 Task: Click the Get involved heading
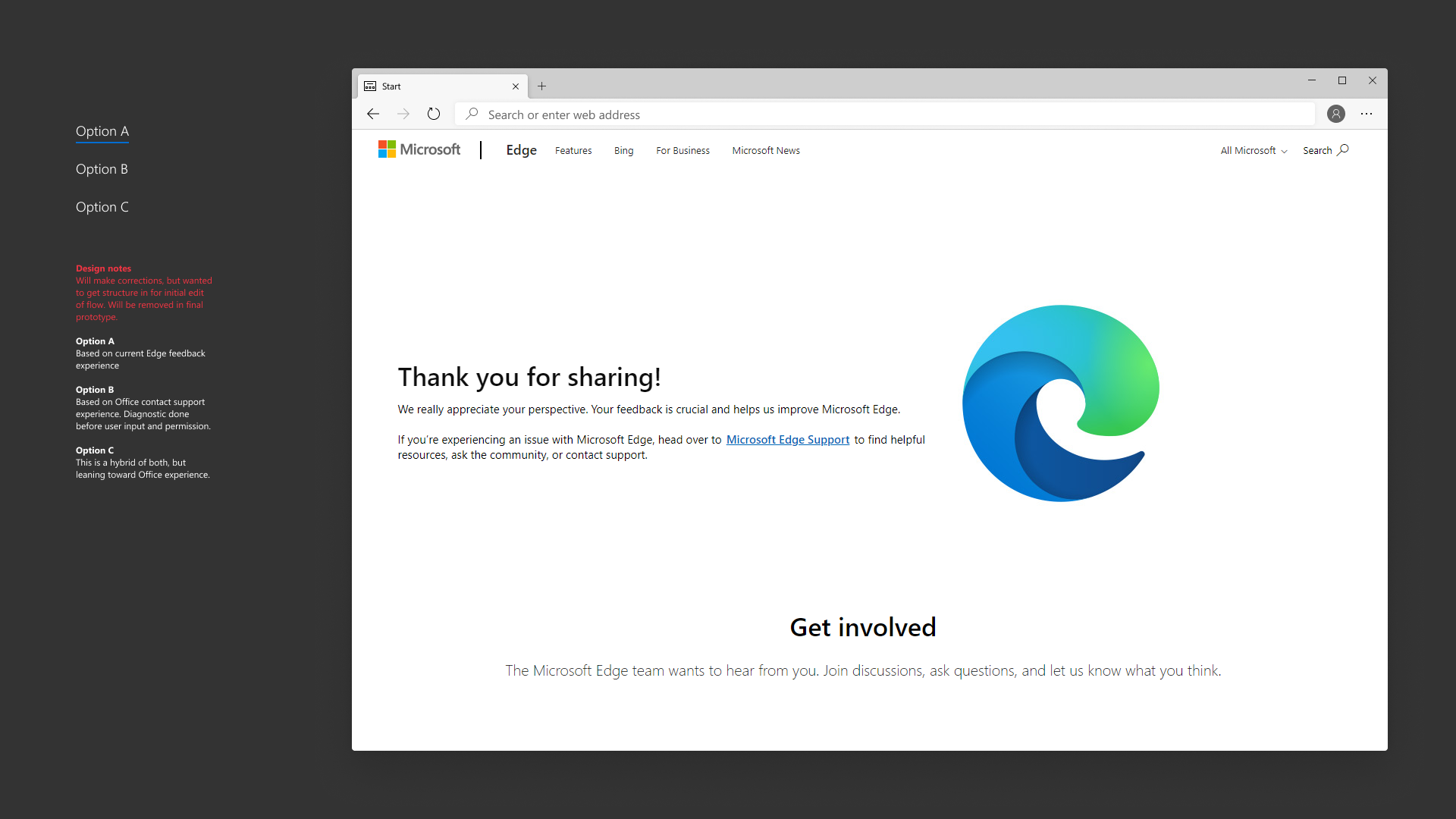pos(863,627)
